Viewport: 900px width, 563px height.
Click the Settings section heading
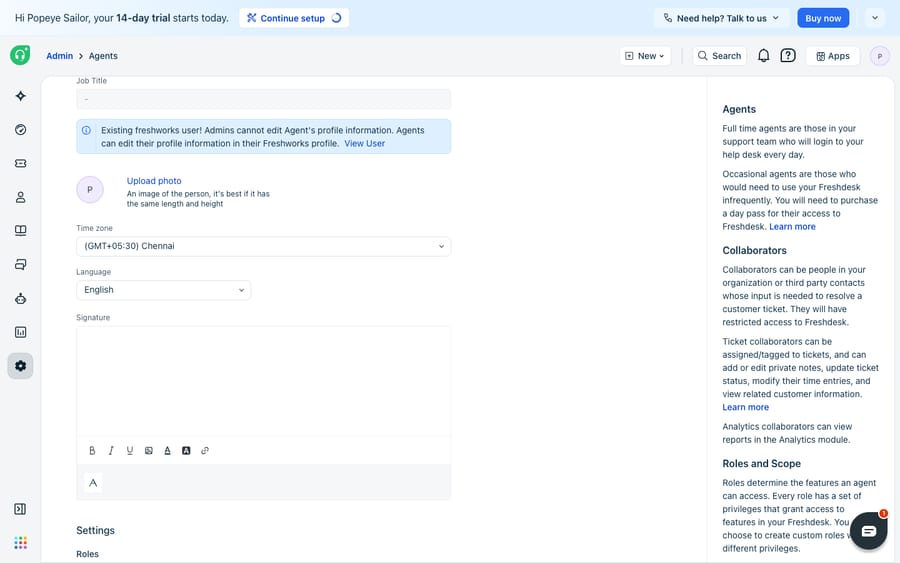pos(95,530)
